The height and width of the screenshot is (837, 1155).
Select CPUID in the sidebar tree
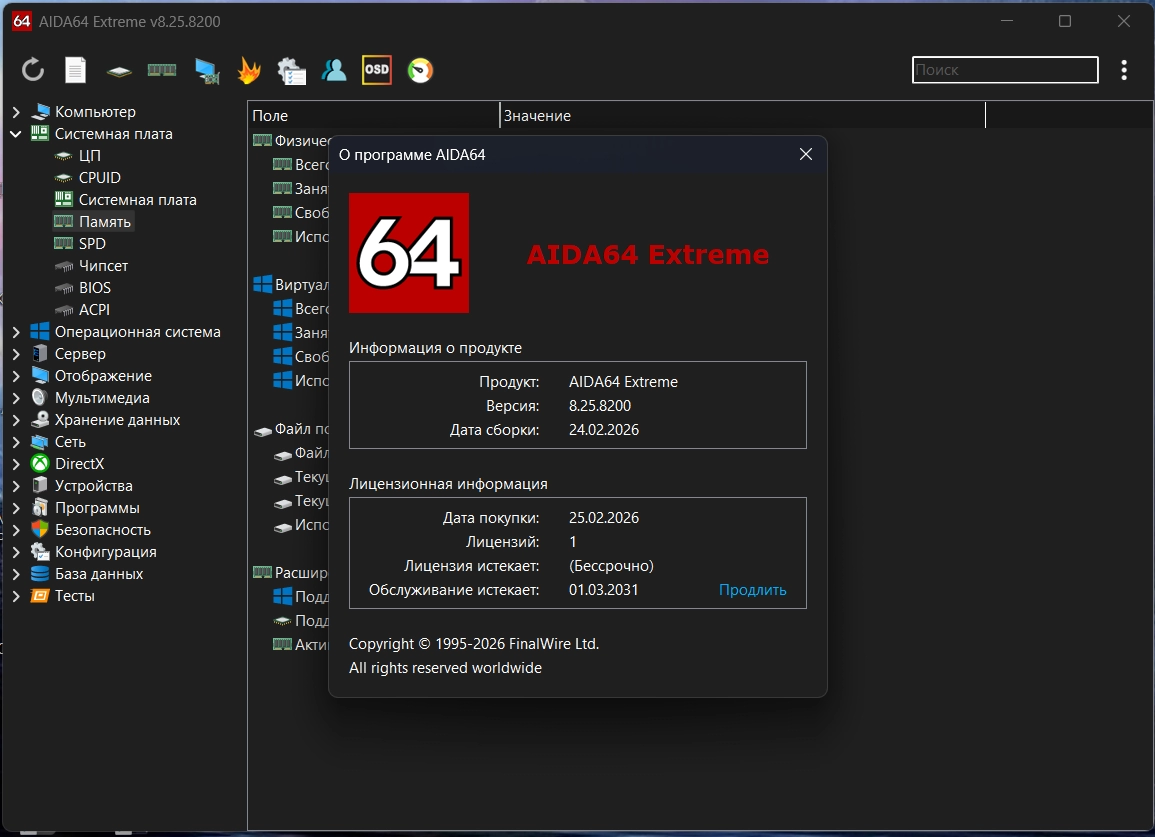(99, 178)
